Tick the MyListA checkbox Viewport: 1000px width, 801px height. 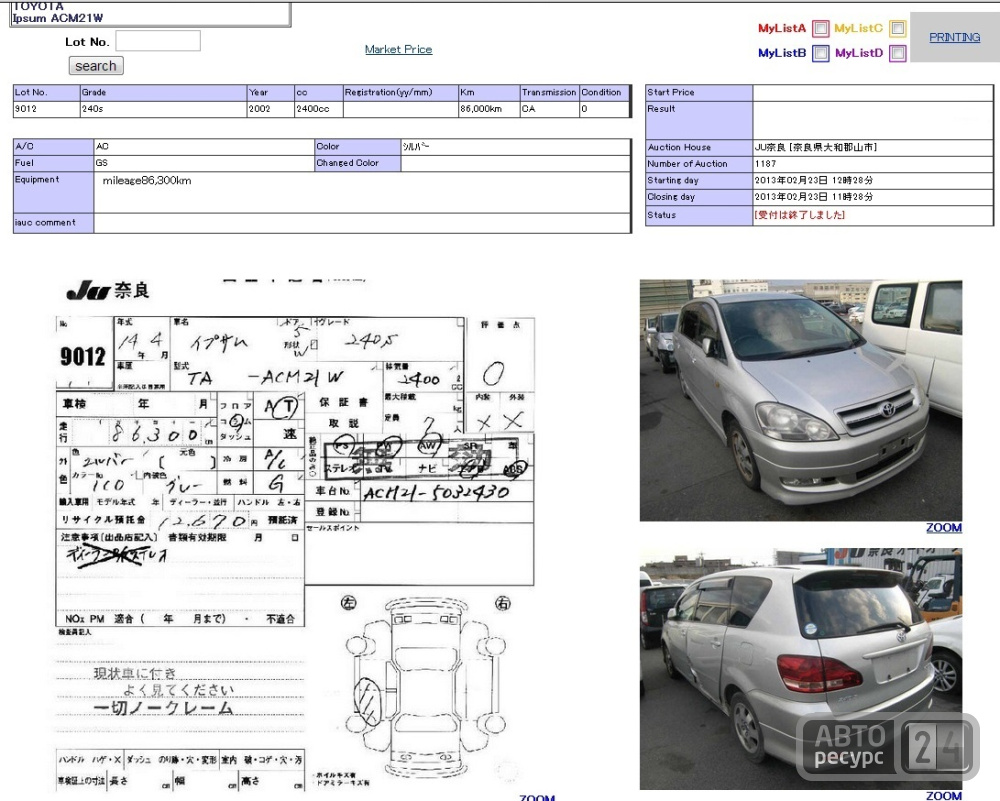(x=820, y=28)
